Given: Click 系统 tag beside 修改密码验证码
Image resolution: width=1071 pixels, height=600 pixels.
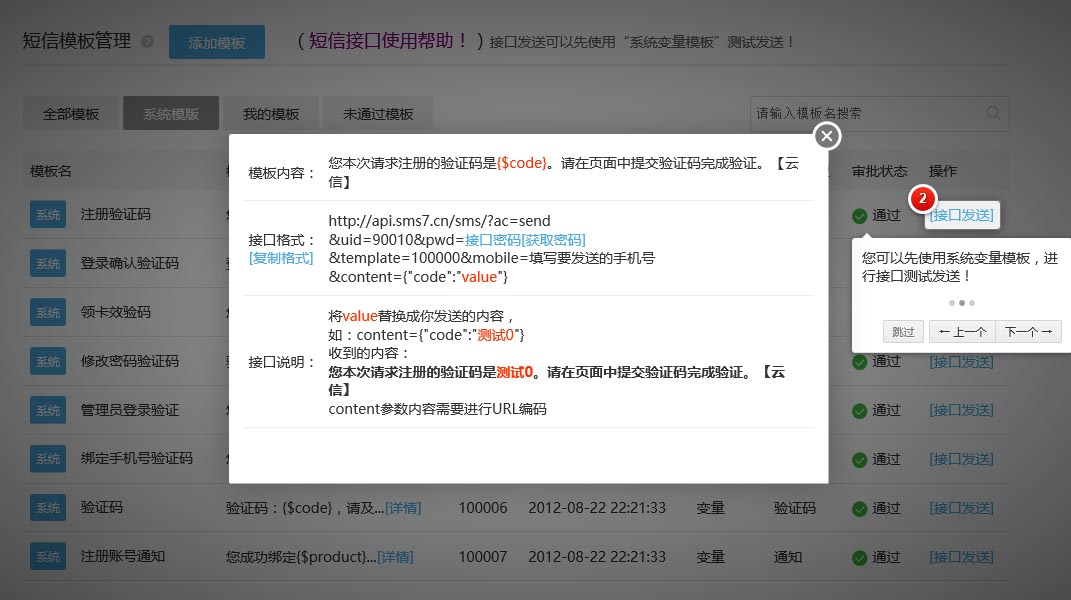Looking at the screenshot, I should pos(48,361).
